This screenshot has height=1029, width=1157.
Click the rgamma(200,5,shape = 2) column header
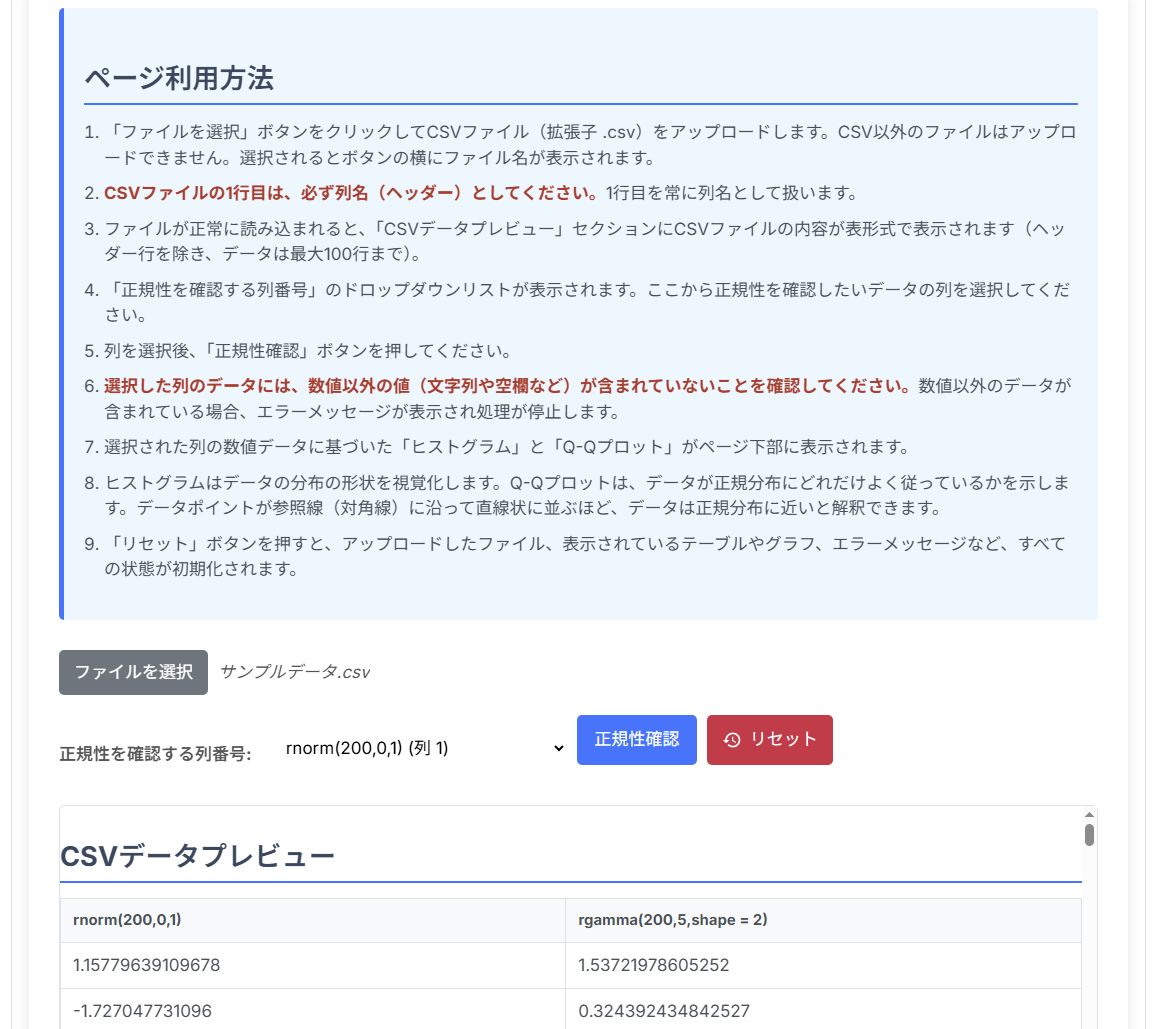823,920
